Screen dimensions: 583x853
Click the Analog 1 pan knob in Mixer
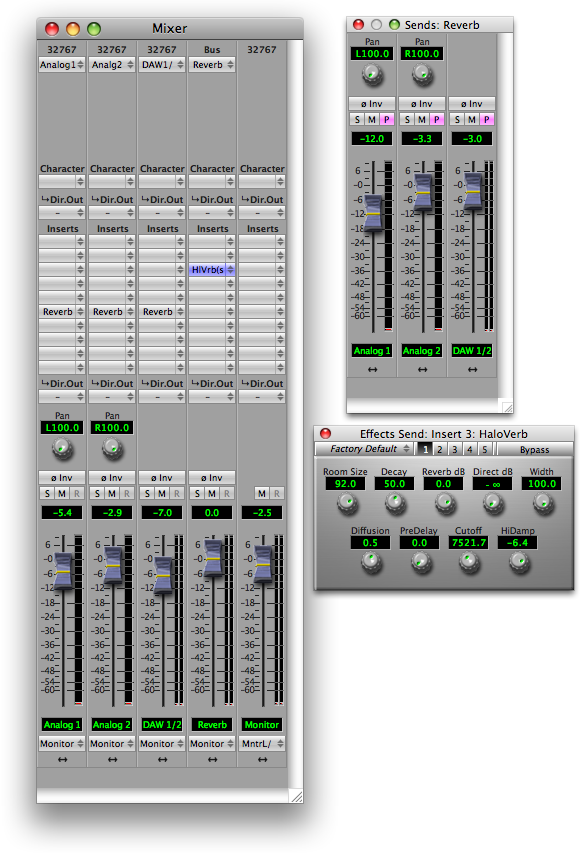62,449
